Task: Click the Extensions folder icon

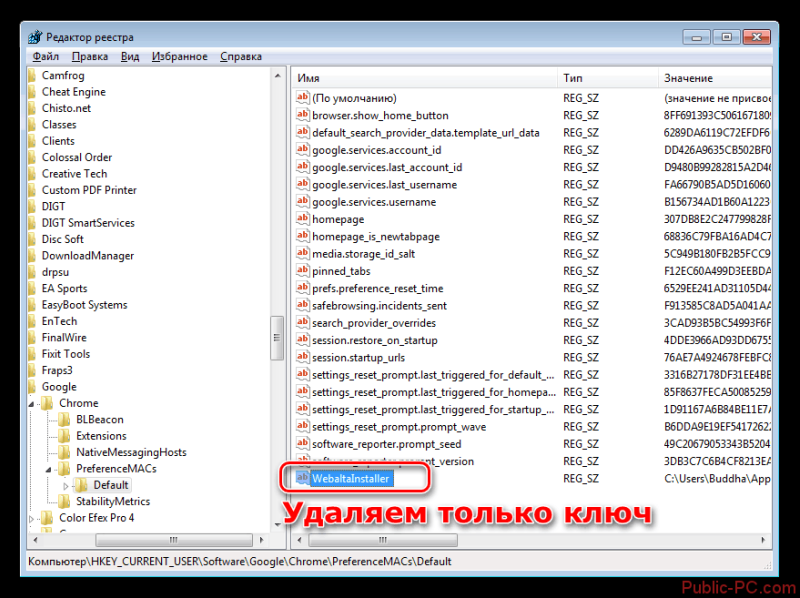Action: point(64,436)
